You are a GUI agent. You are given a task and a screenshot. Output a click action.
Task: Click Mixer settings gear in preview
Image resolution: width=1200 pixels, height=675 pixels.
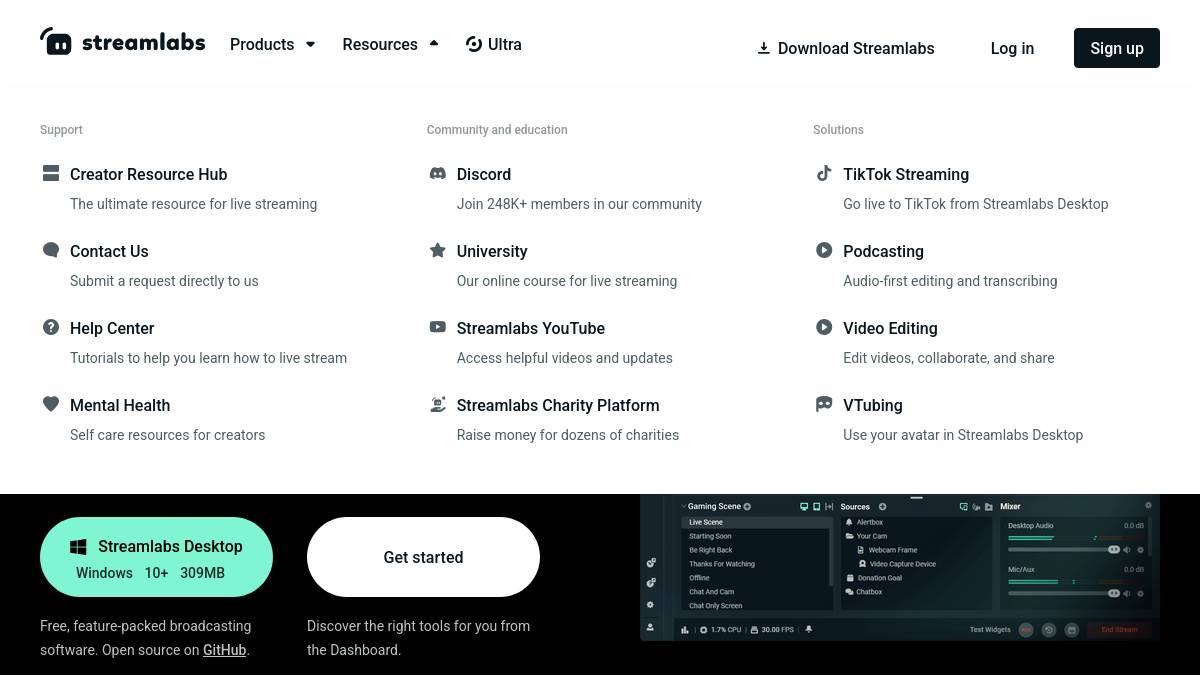pyautogui.click(x=1148, y=506)
